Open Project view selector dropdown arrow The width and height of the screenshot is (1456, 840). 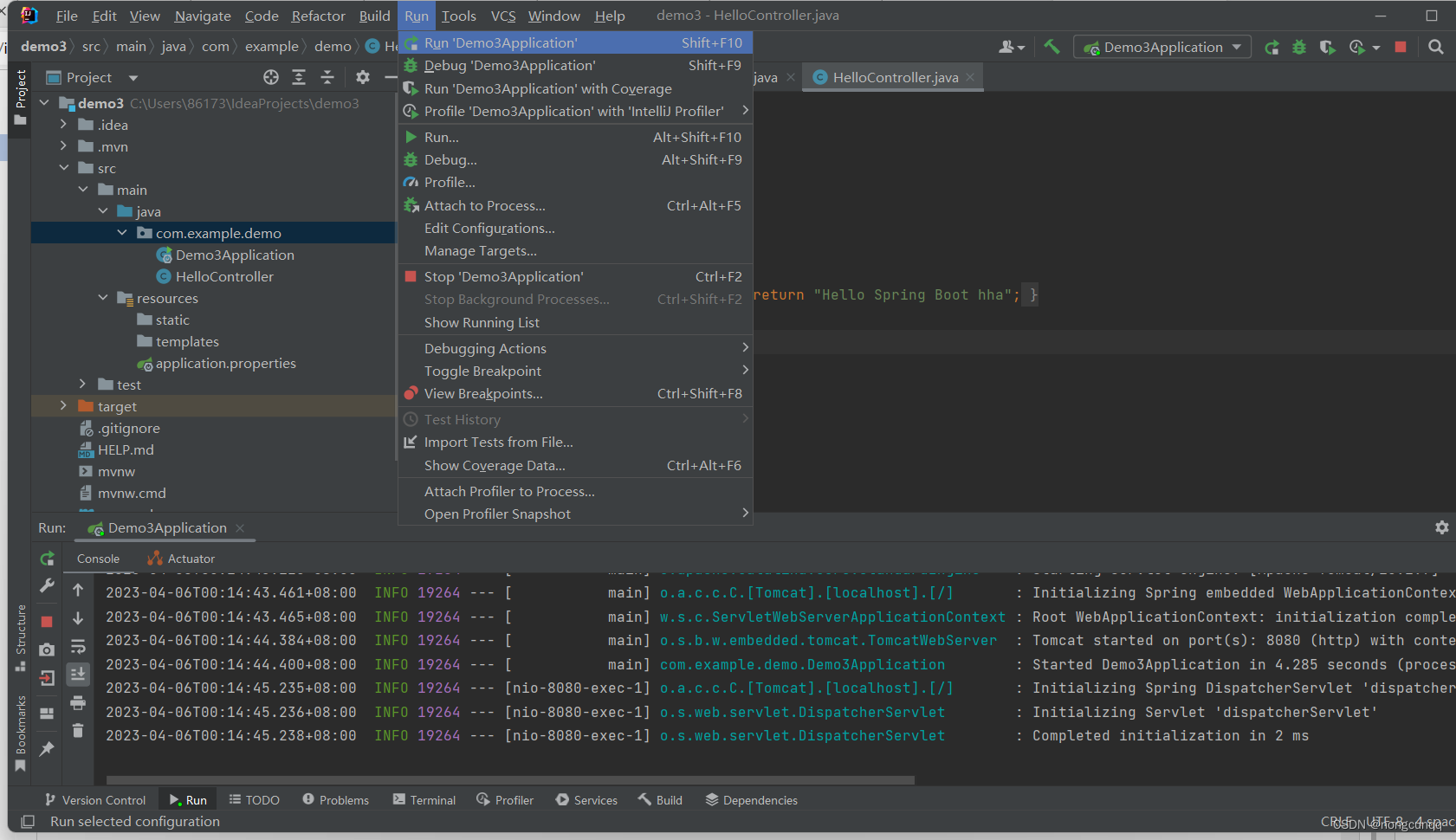133,78
